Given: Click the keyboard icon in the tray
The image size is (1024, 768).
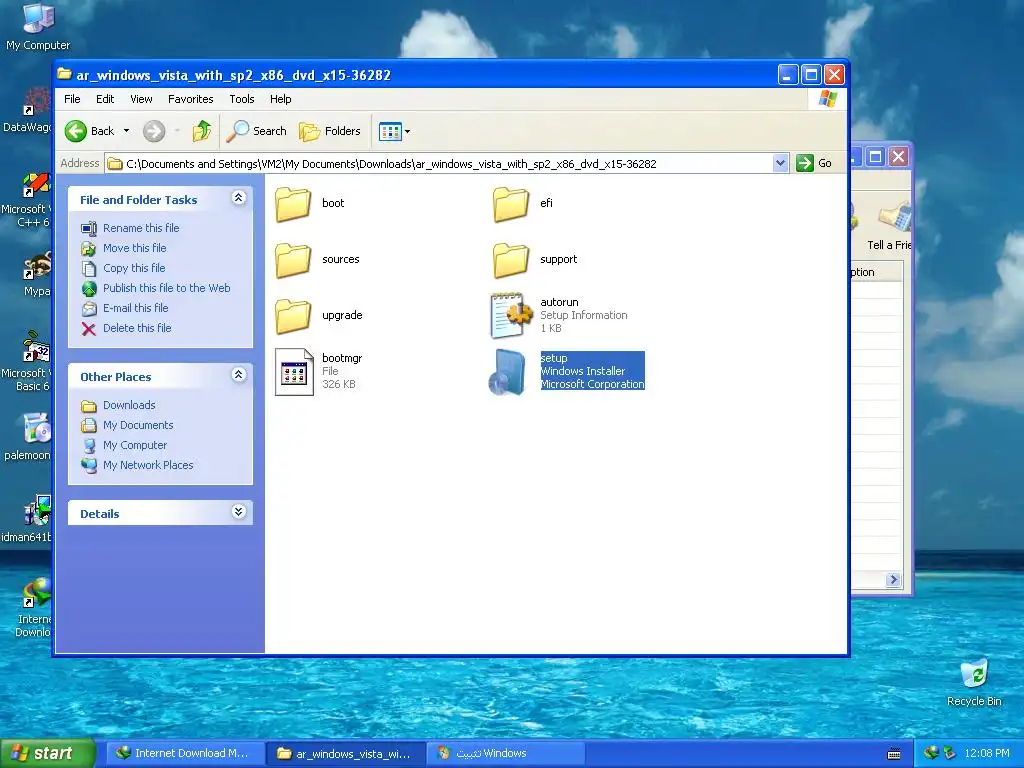Looking at the screenshot, I should [x=894, y=754].
